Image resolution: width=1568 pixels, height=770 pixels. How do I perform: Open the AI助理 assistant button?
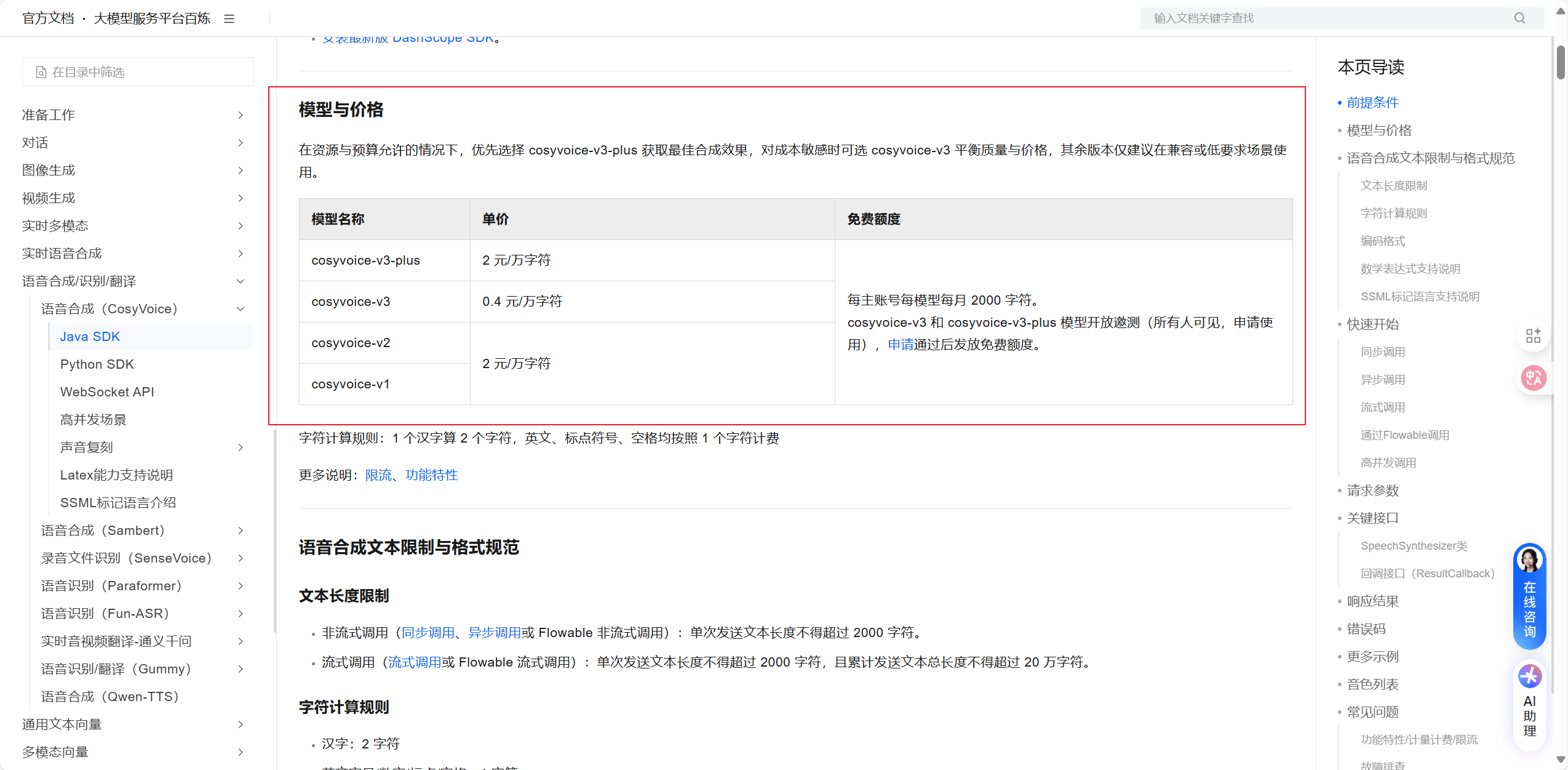click(1529, 704)
